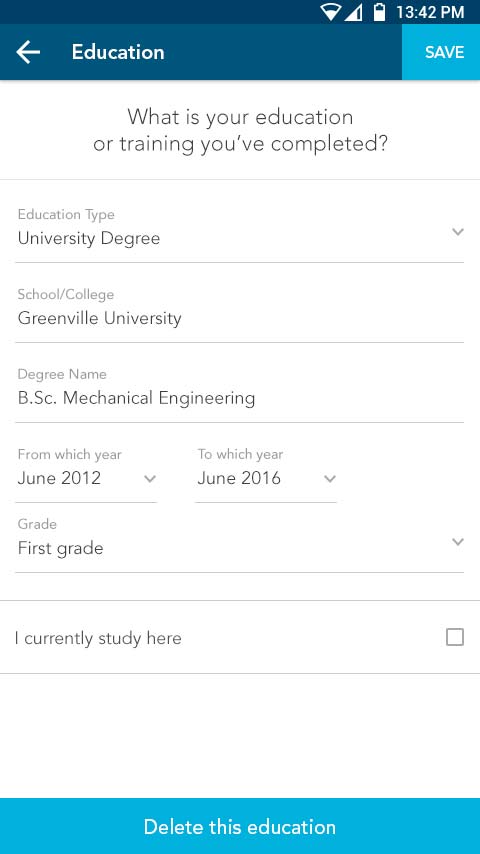480x854 pixels.
Task: Check the 'I currently study here' box
Action: click(455, 637)
